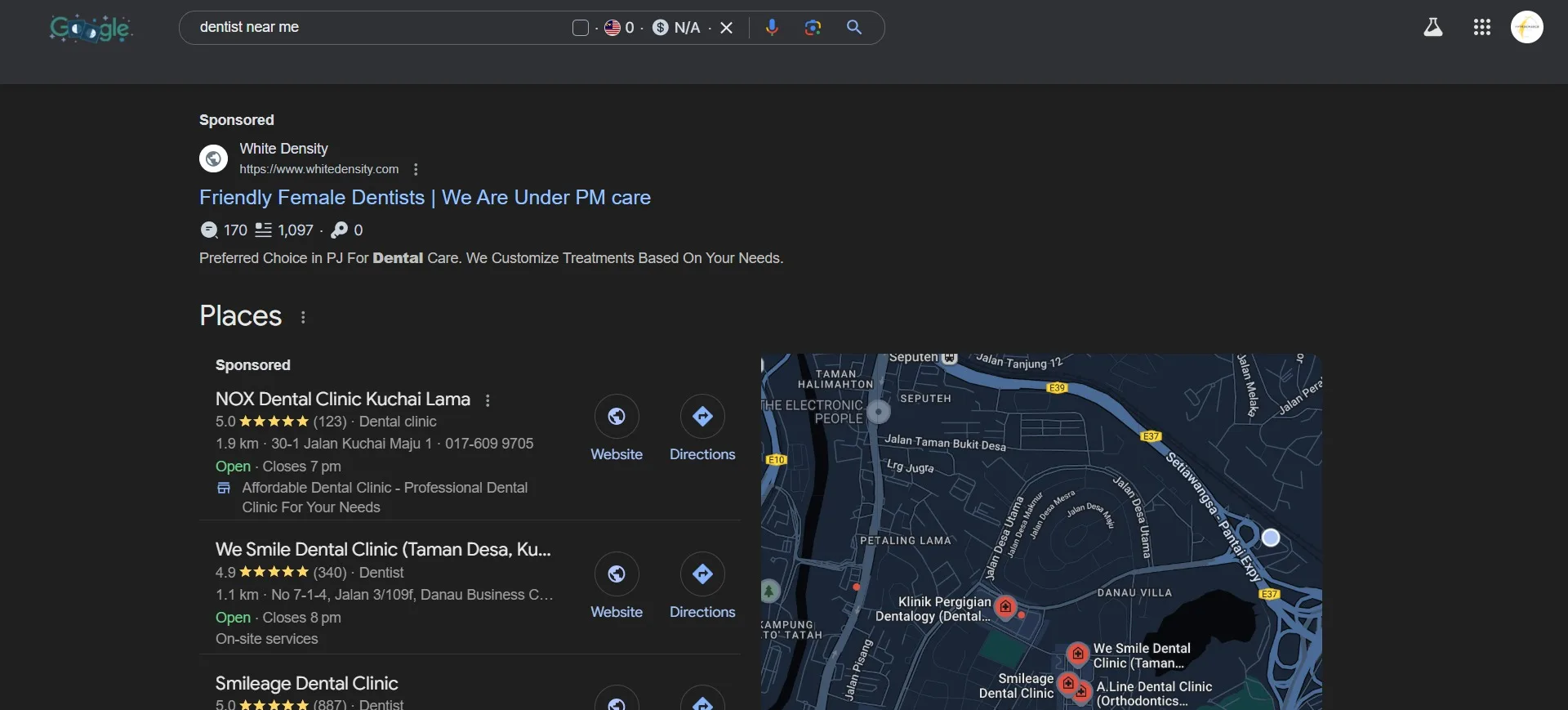
Task: Open Google Lens image search
Action: (x=813, y=28)
